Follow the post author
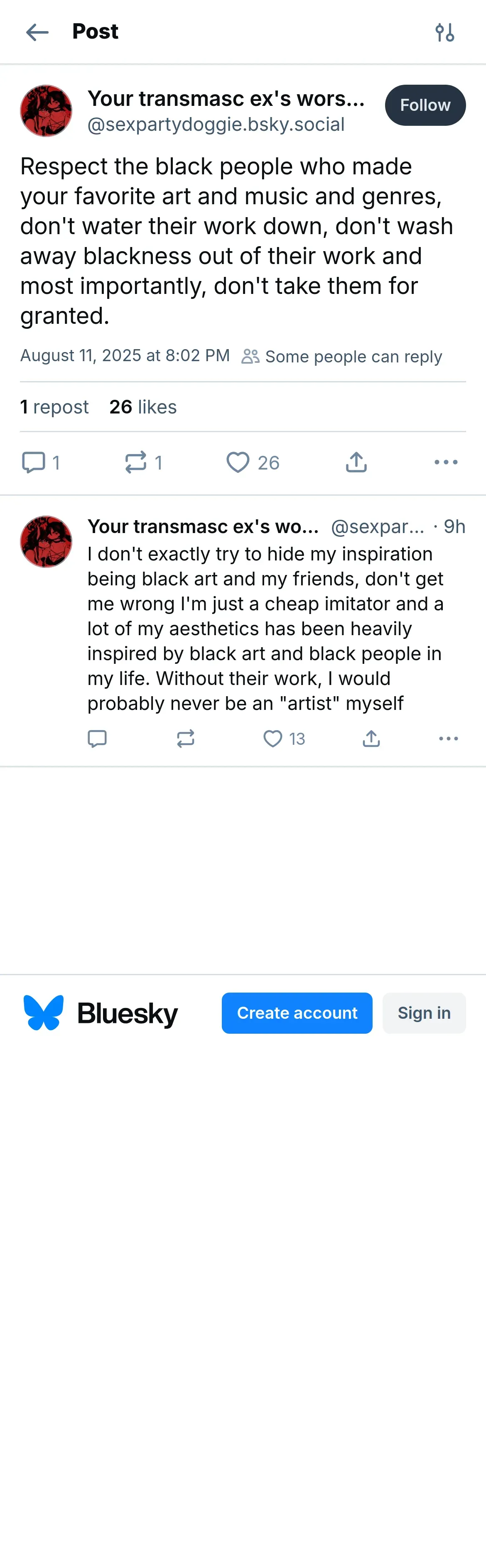Screen dimensions: 486x1568 click(x=425, y=105)
